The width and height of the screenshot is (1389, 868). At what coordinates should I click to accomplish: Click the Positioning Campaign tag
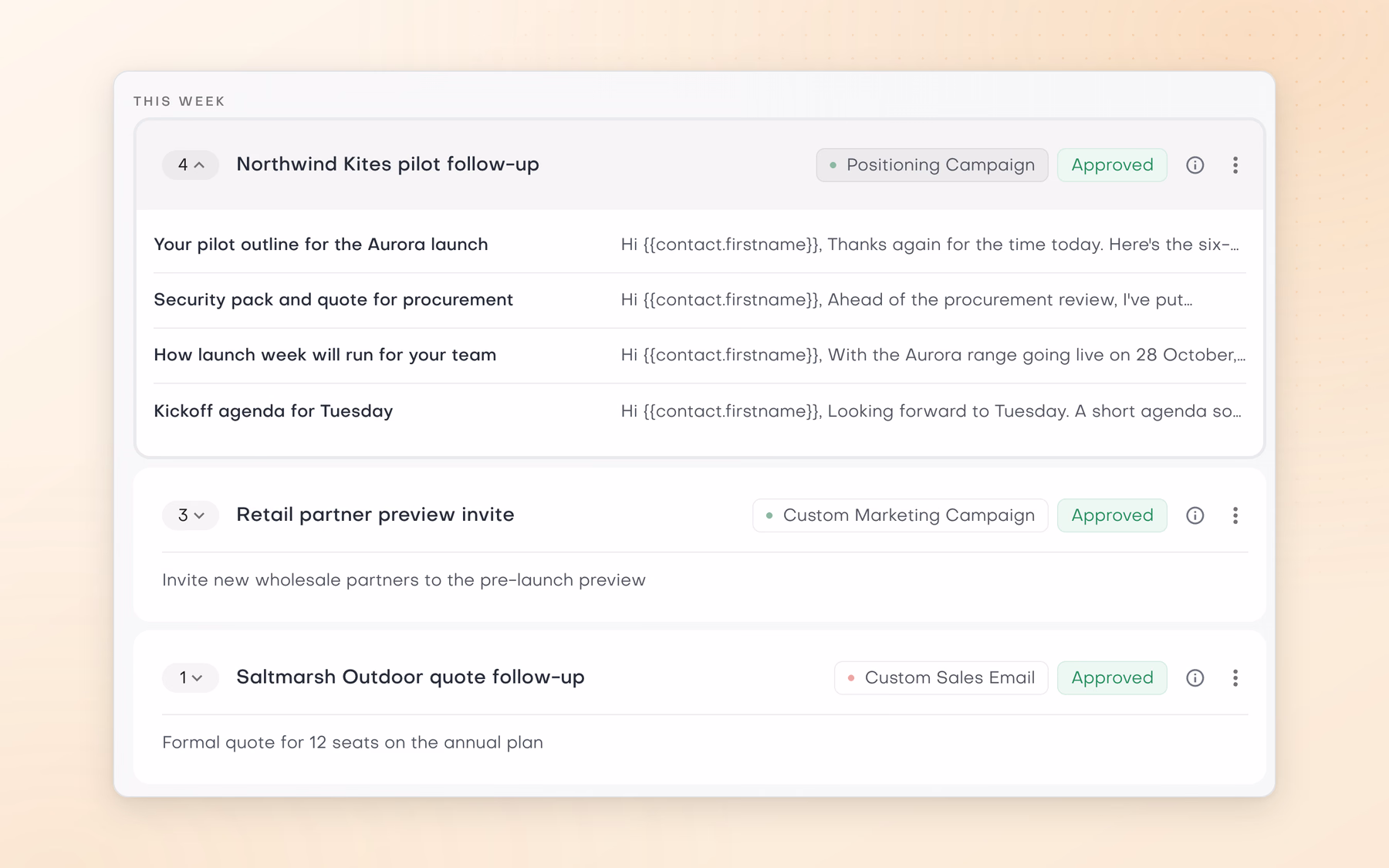(932, 165)
